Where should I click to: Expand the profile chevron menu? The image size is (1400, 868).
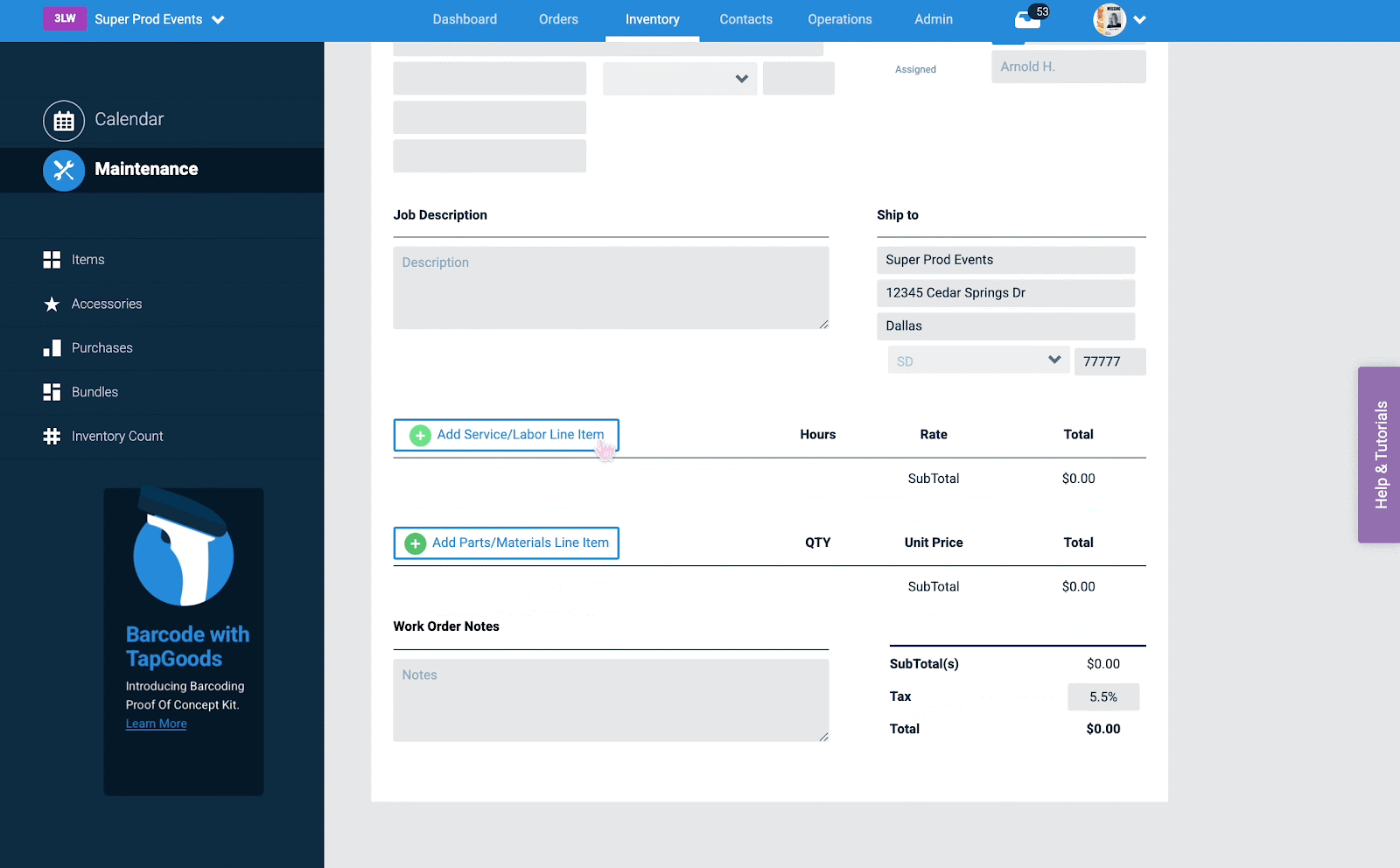(x=1141, y=18)
